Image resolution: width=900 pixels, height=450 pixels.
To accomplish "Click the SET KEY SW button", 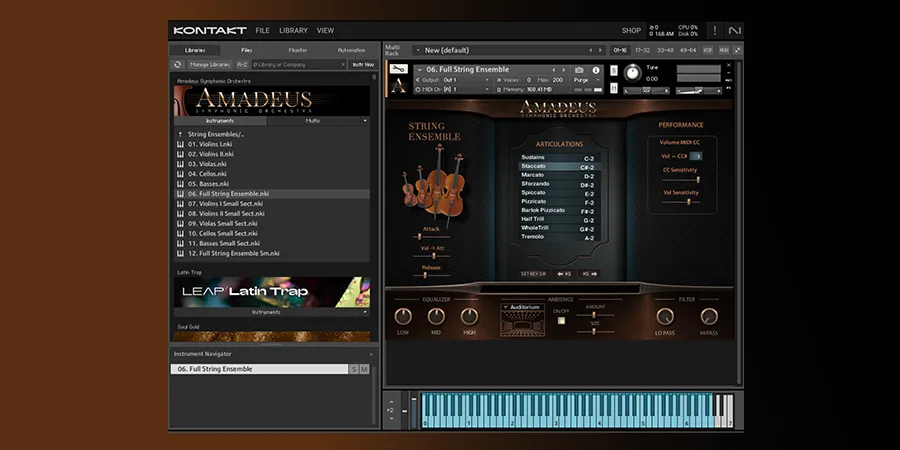I will click(533, 274).
